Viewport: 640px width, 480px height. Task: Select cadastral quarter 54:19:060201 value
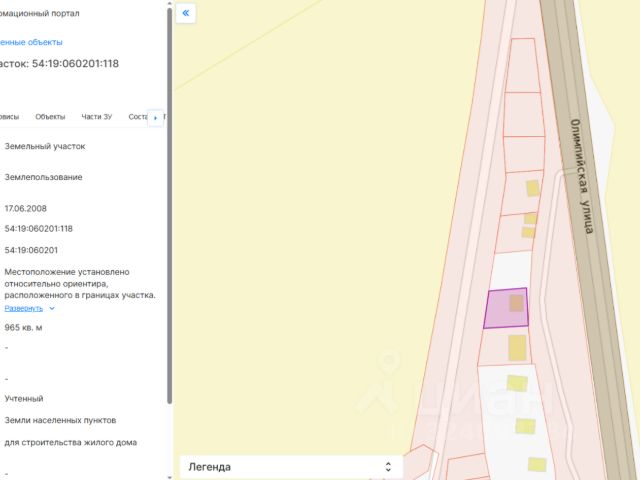pos(31,250)
